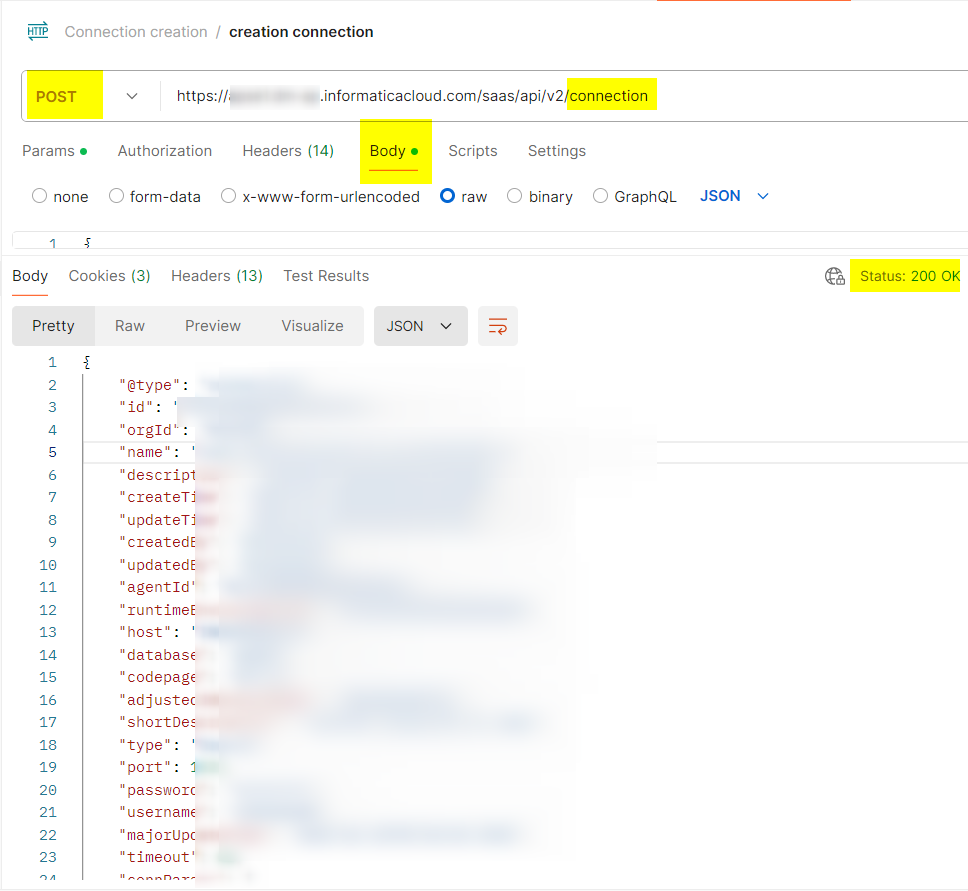
Task: Click the HTTP request icon
Action: coord(38,31)
